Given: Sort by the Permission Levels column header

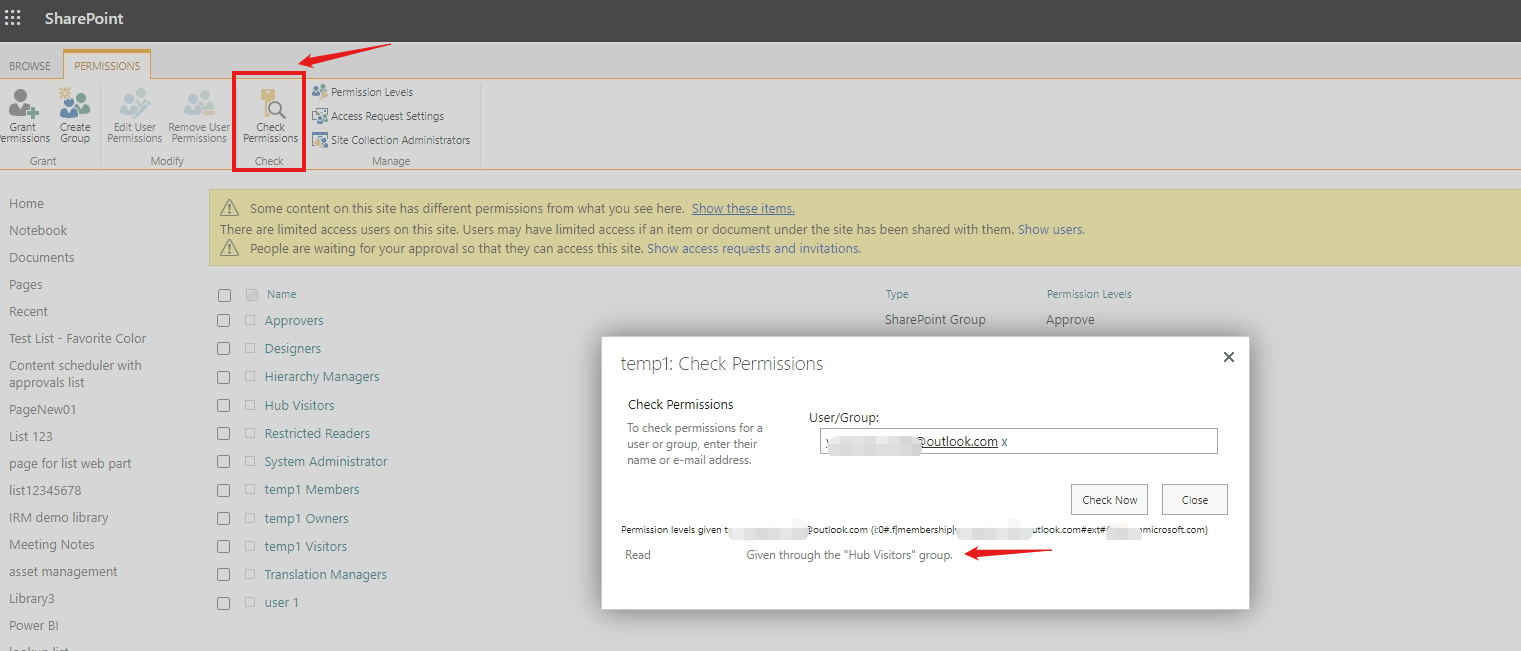Looking at the screenshot, I should [1089, 295].
